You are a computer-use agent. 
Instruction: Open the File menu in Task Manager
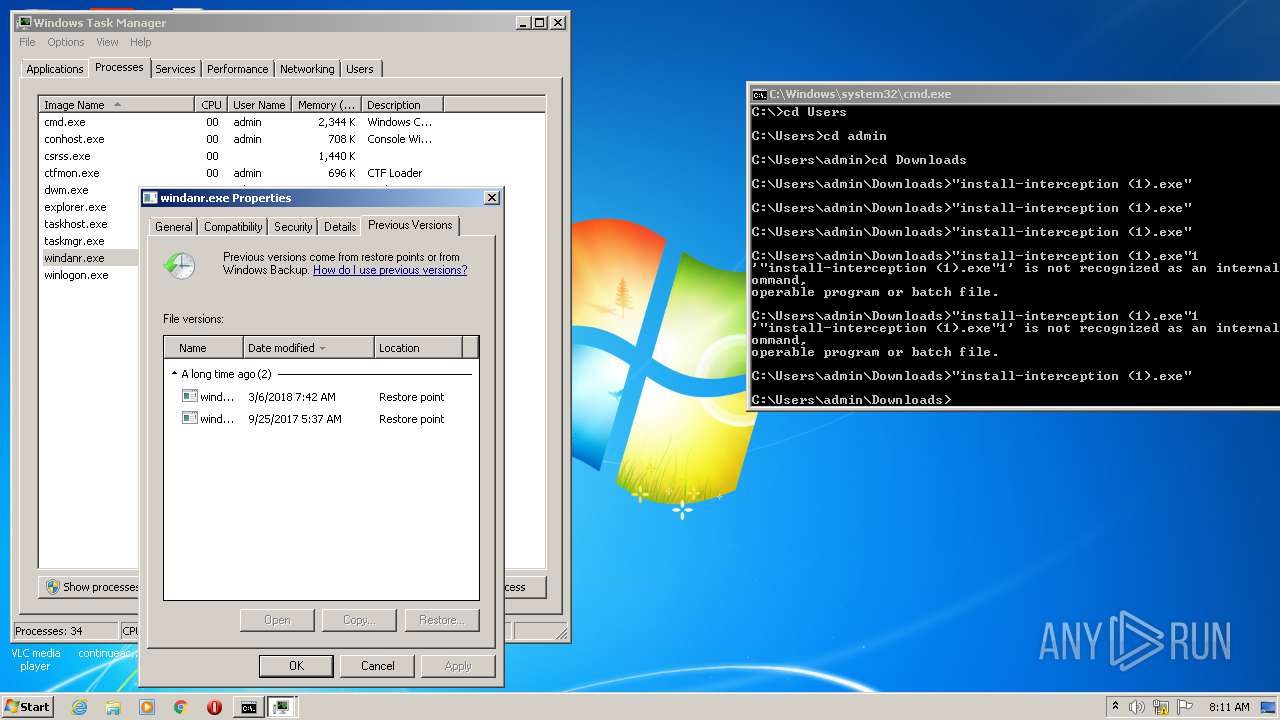pos(27,42)
